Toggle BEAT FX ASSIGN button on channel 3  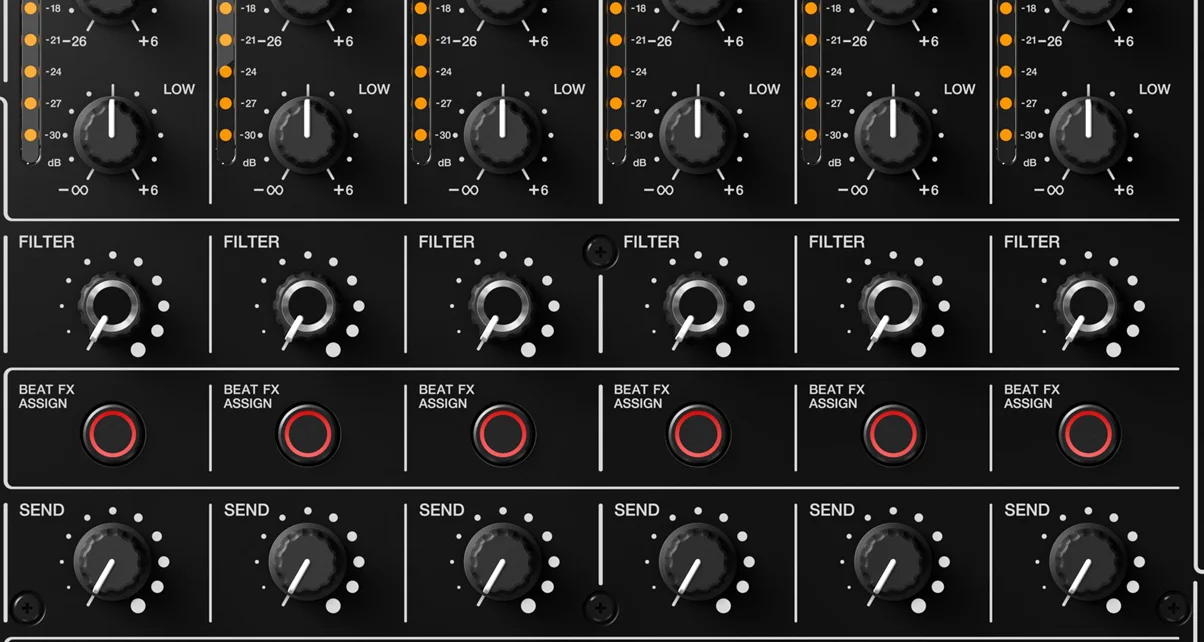(x=503, y=434)
